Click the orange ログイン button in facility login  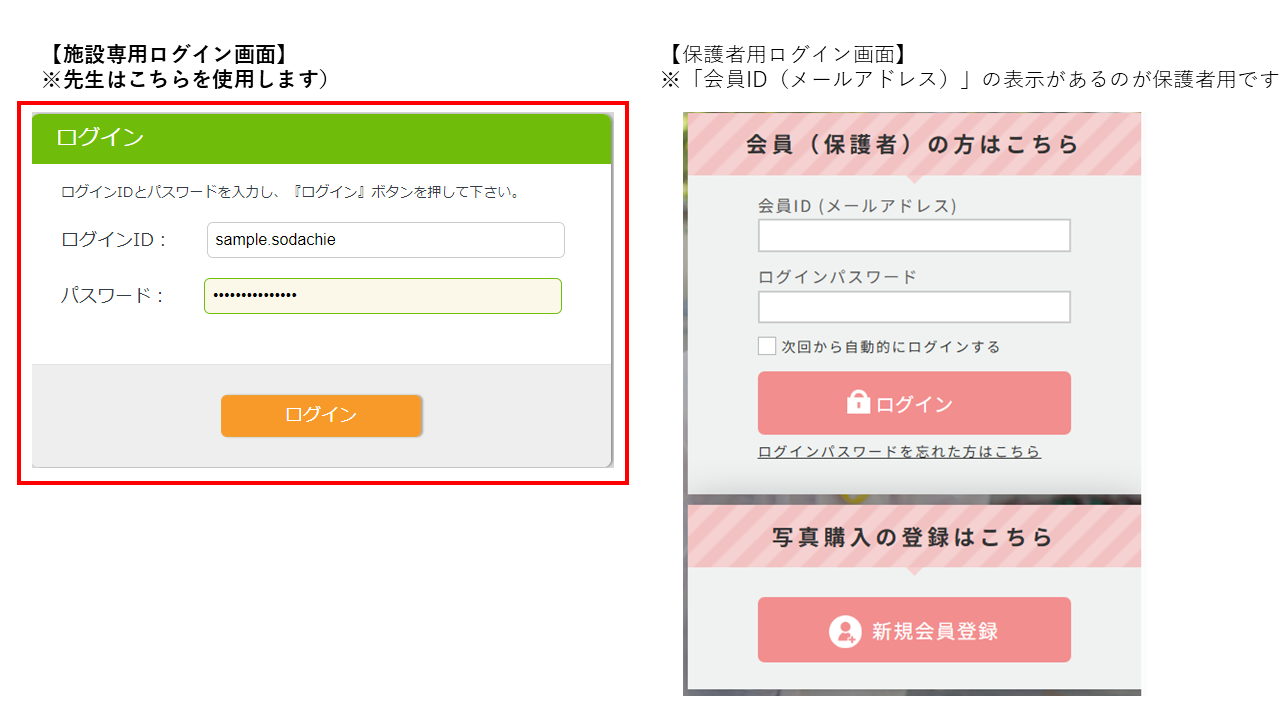point(321,416)
